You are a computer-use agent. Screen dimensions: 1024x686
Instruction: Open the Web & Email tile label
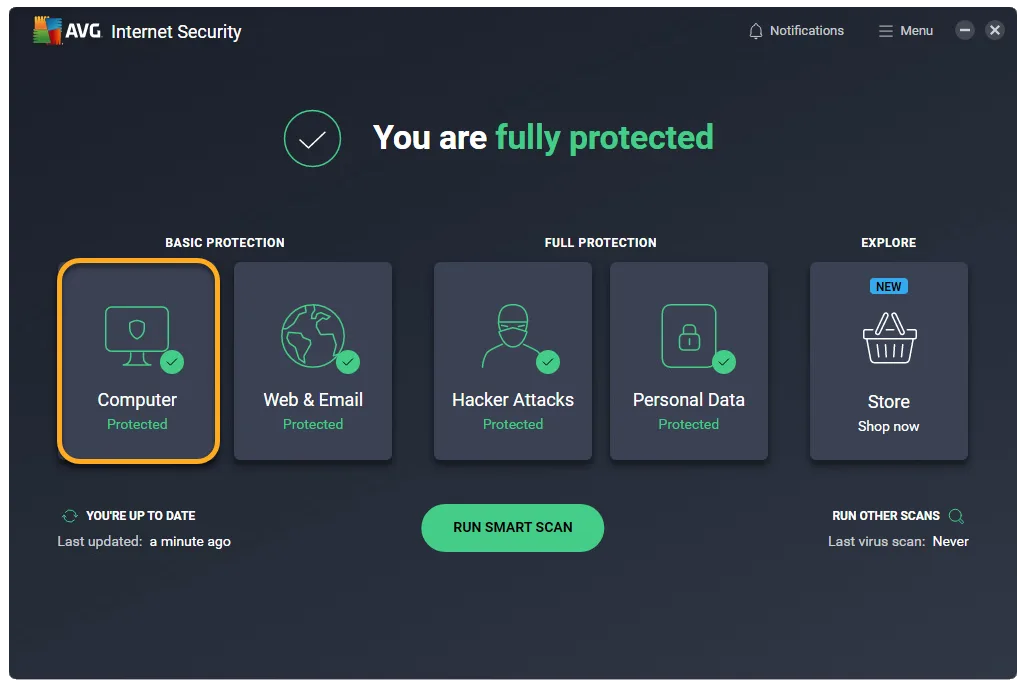click(313, 400)
